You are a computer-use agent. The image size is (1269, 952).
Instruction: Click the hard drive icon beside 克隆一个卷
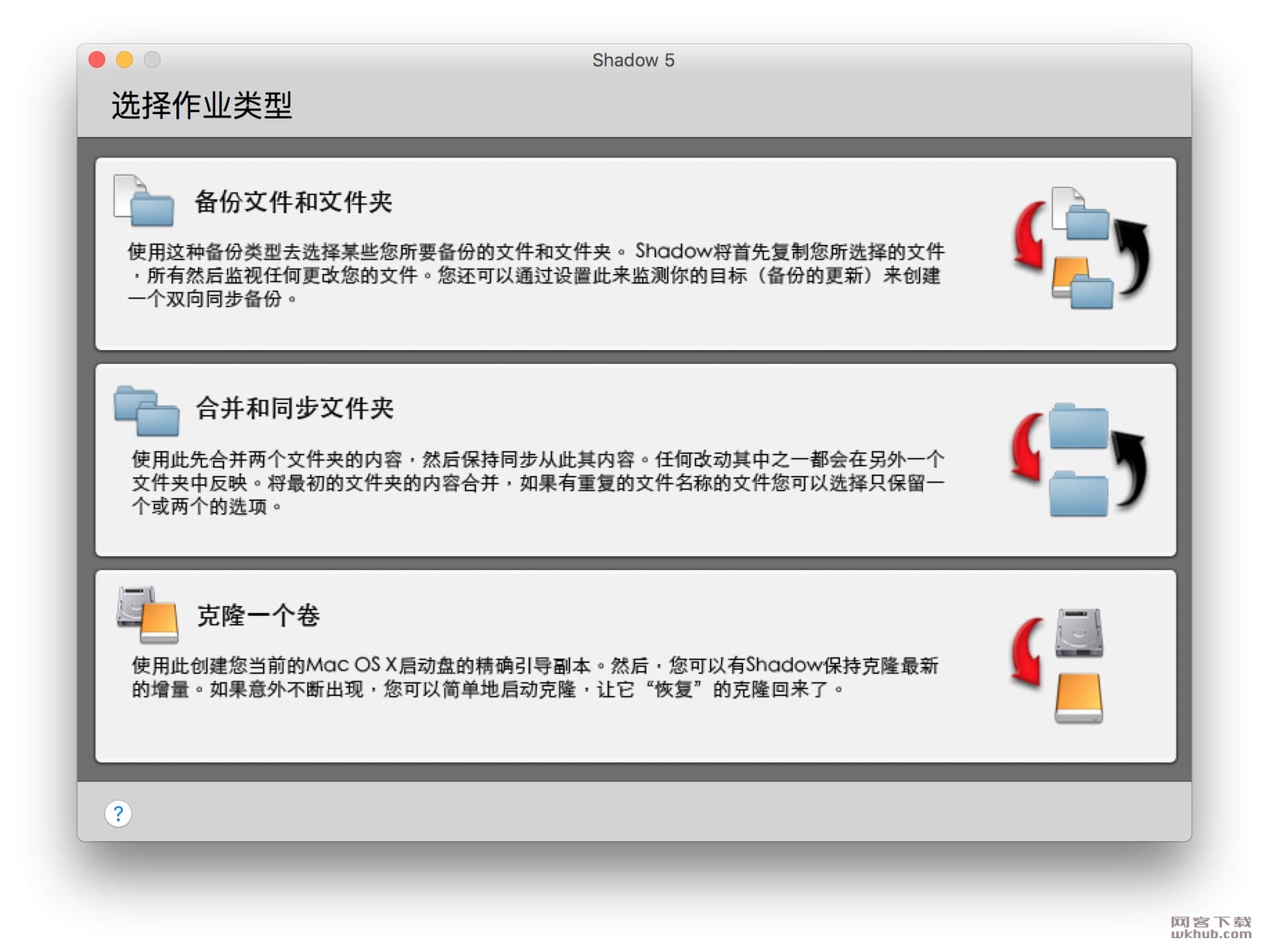(147, 614)
